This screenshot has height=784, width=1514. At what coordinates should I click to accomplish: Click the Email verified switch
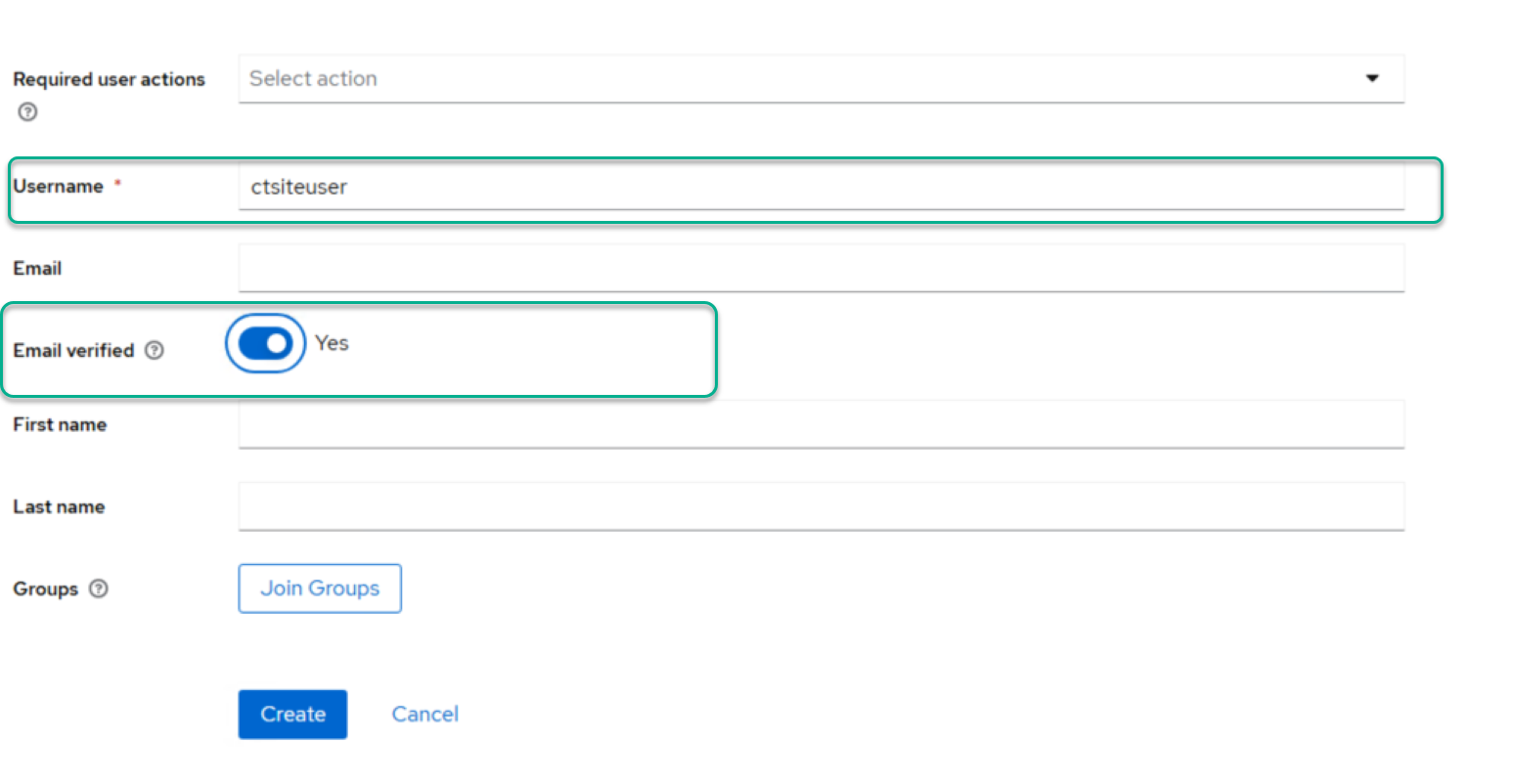tap(265, 342)
